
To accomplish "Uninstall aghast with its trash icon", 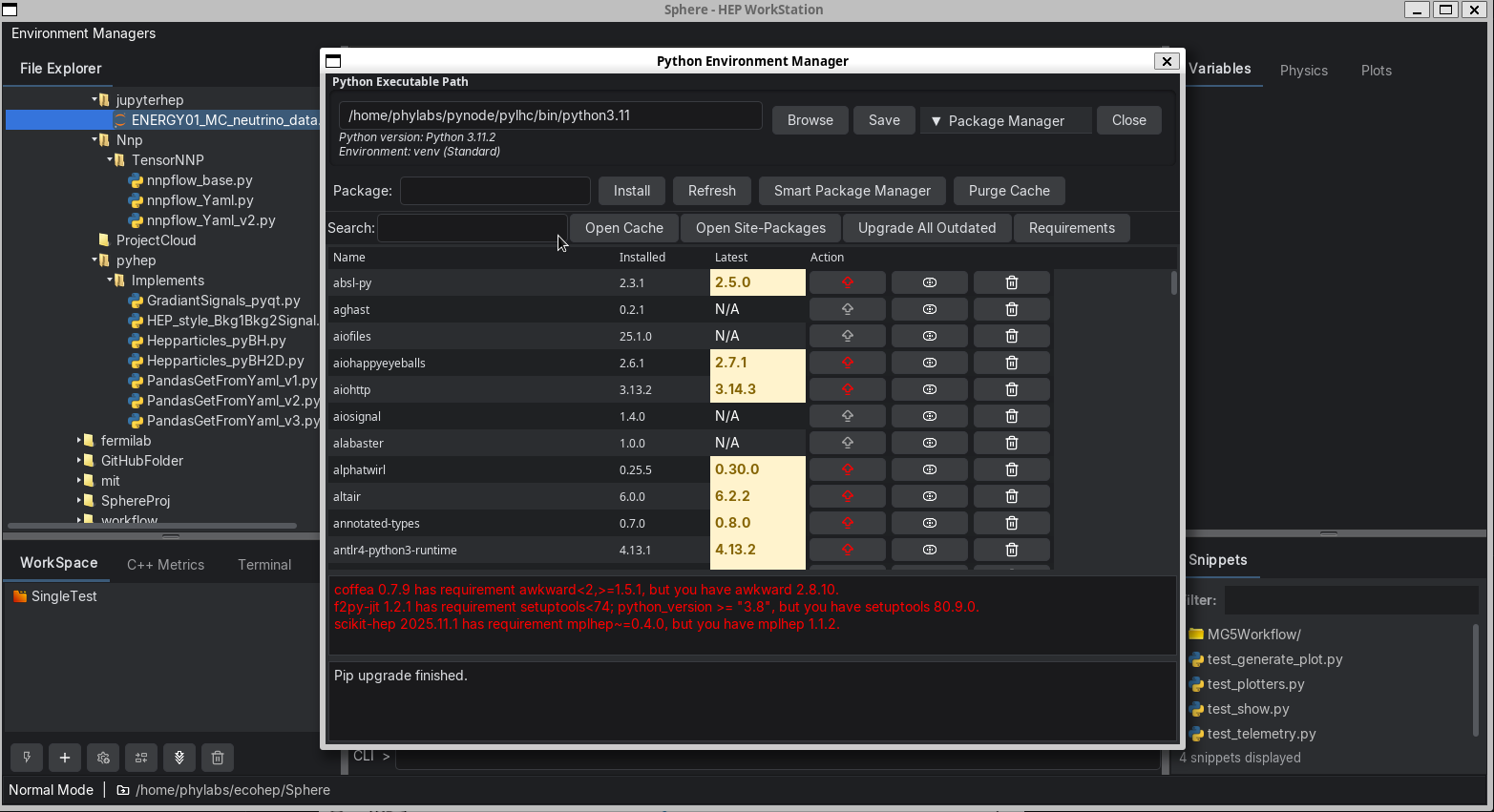I will (1012, 309).
